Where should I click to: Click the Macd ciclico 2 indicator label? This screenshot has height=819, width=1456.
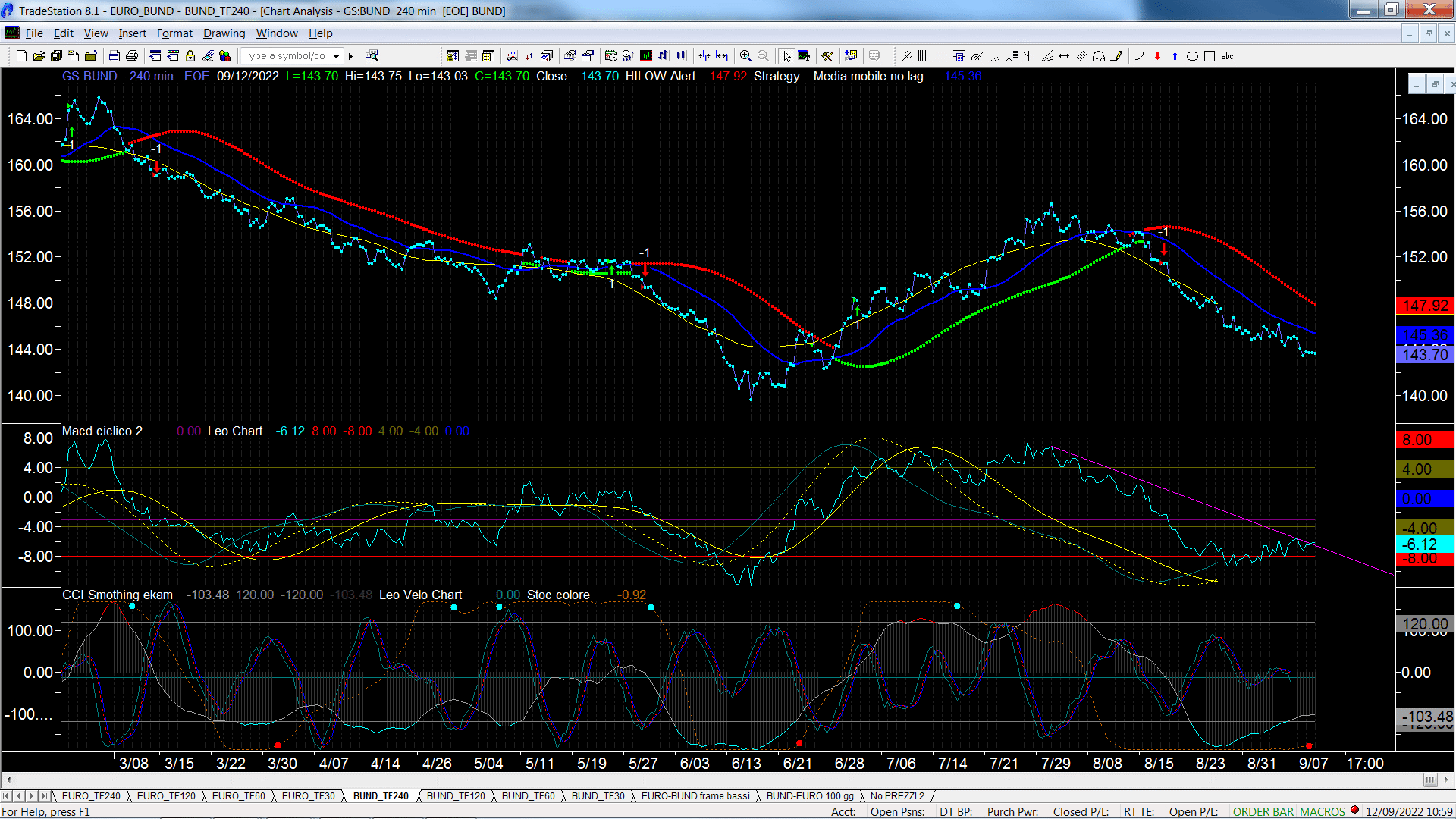pyautogui.click(x=102, y=431)
